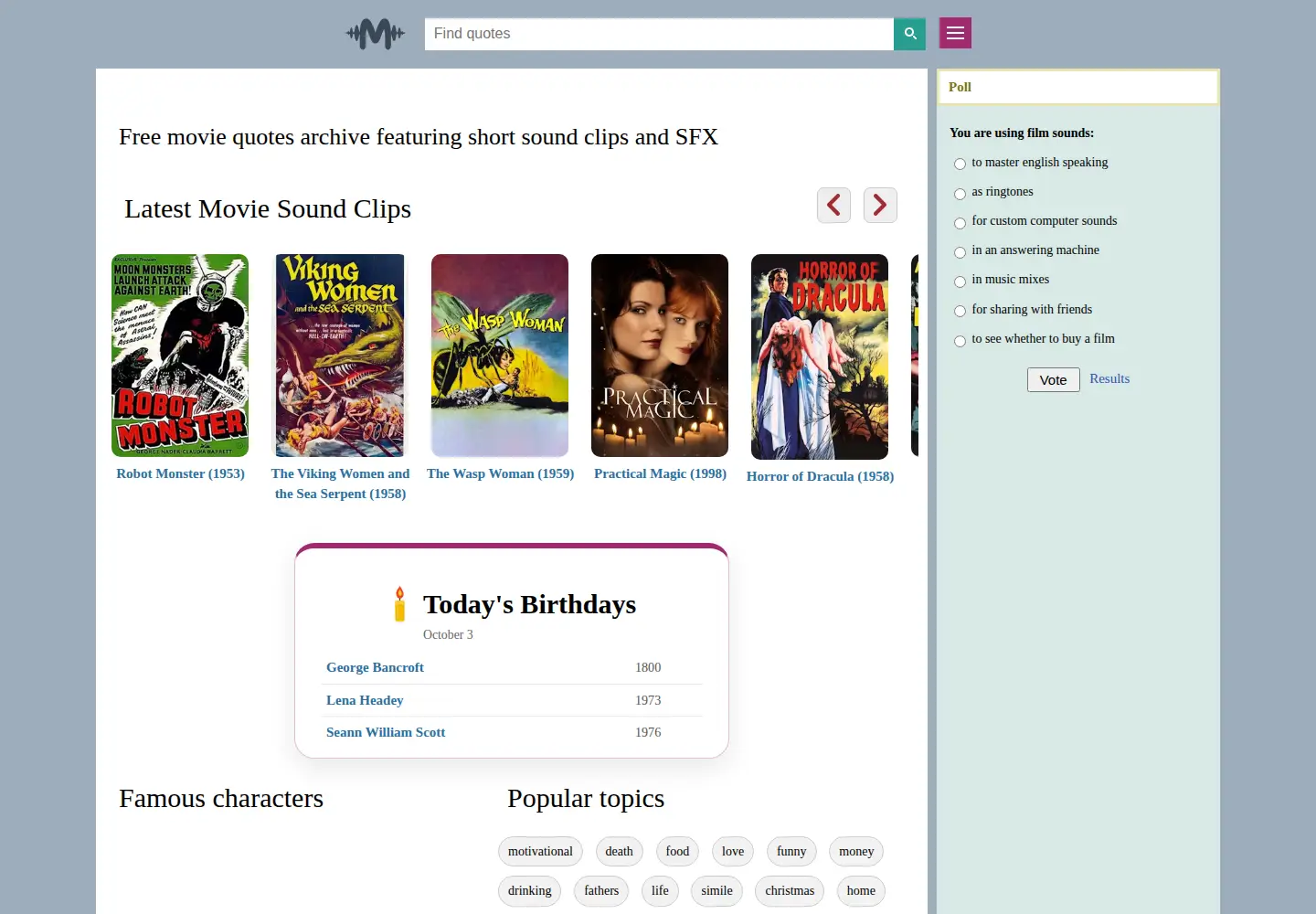This screenshot has height=914, width=1316.
Task: Click the site logo waveform icon
Action: coord(376,34)
